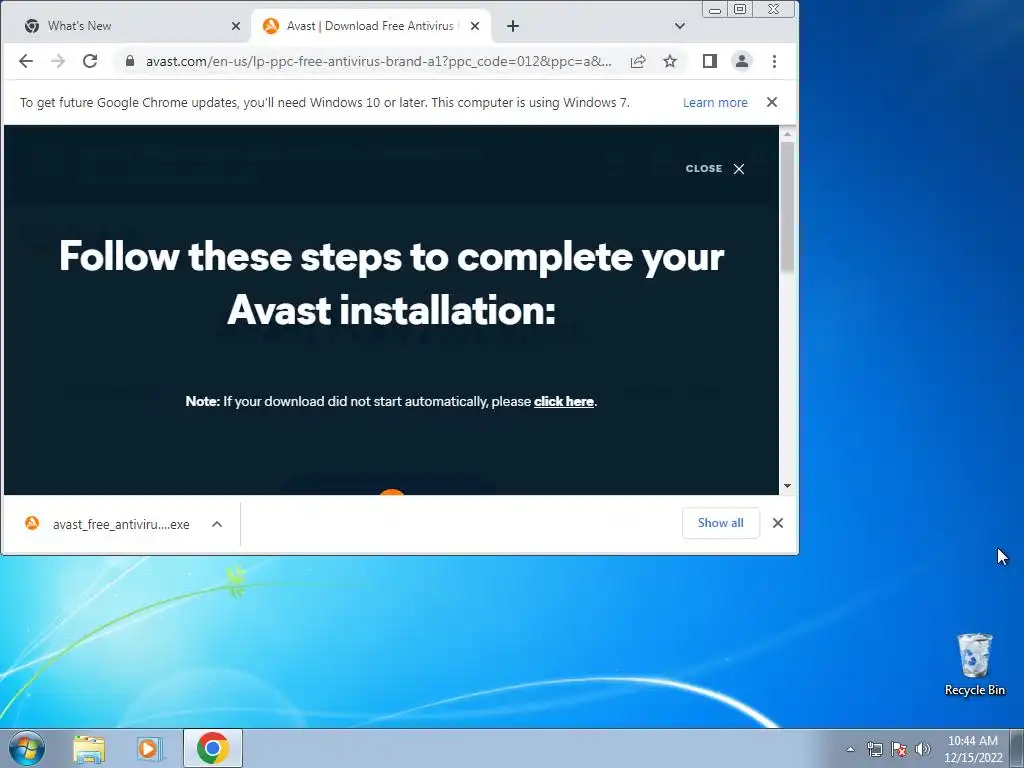View site info via the padlock icon
This screenshot has height=768, width=1024.
point(130,61)
